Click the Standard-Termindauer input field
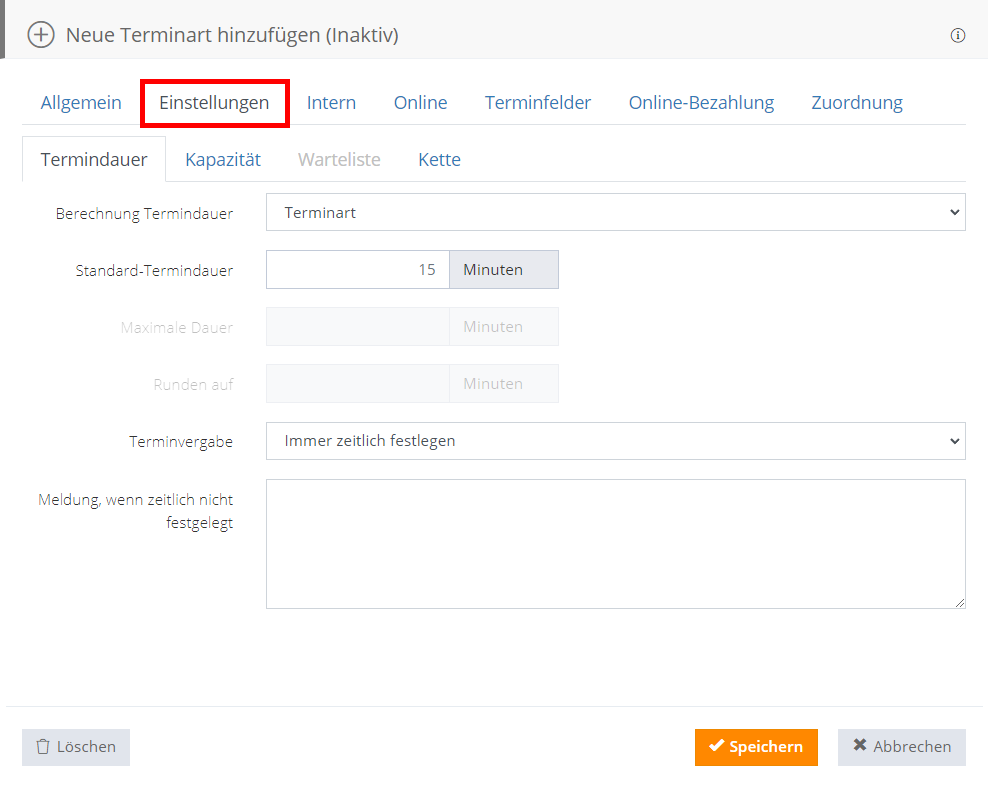 pyautogui.click(x=357, y=270)
